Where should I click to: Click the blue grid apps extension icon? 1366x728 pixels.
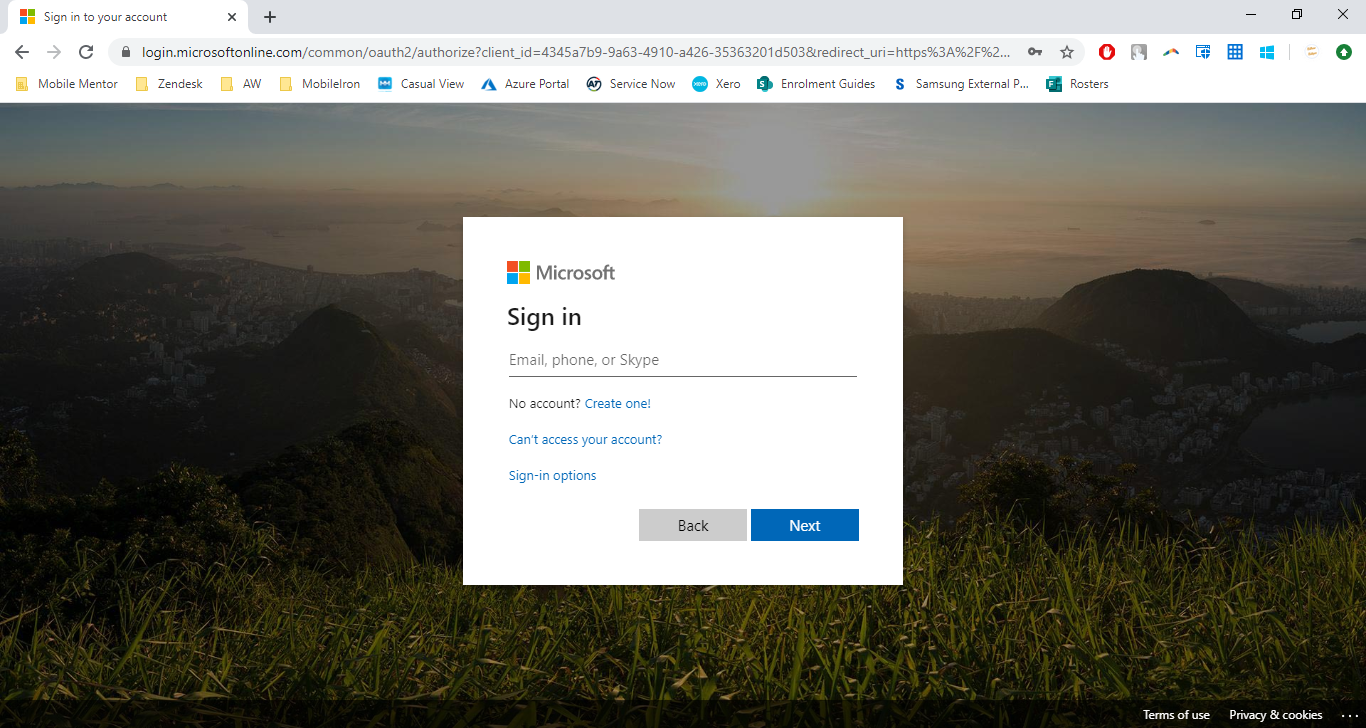[x=1235, y=52]
